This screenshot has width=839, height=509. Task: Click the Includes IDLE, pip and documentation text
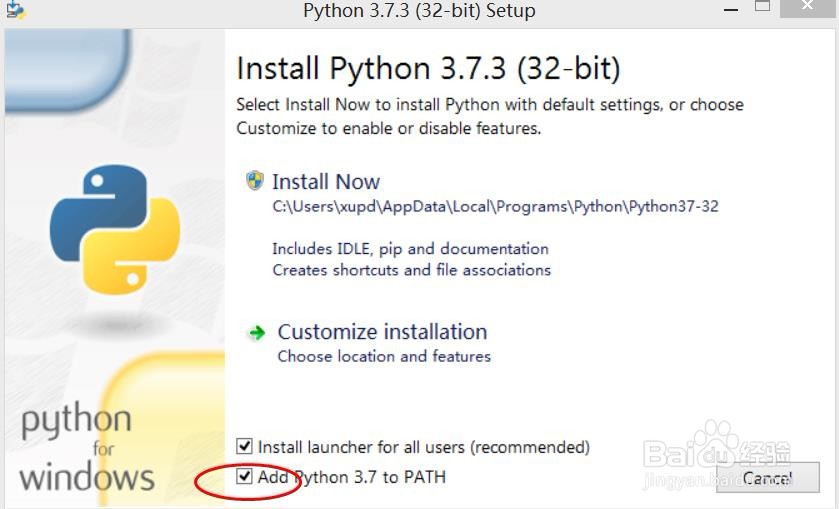pos(410,248)
